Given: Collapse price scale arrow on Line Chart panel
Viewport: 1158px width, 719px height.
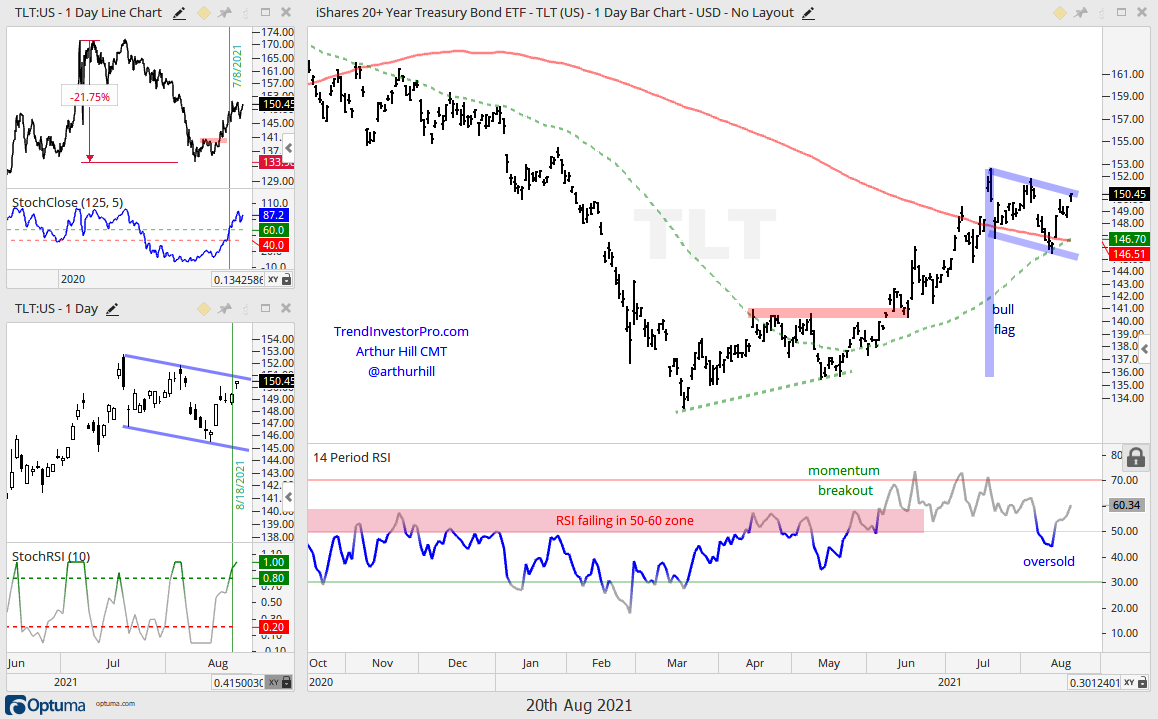Looking at the screenshot, I should pyautogui.click(x=289, y=148).
